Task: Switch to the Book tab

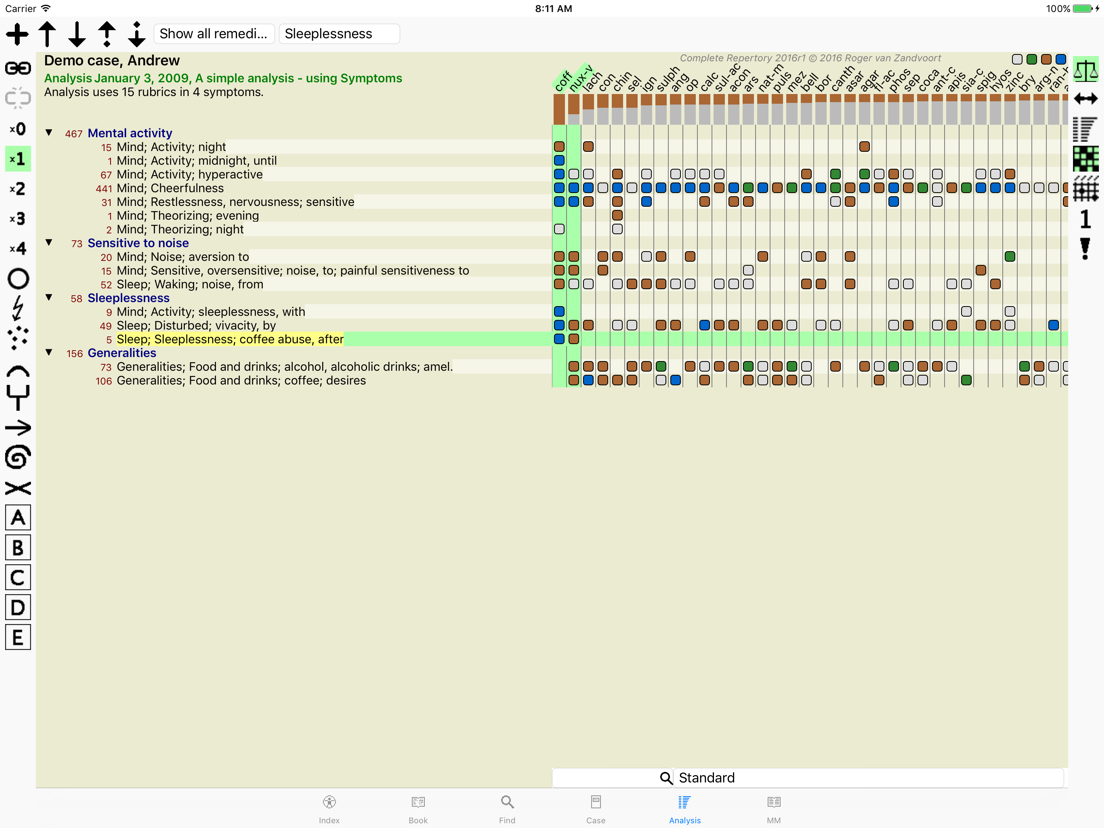Action: (418, 809)
